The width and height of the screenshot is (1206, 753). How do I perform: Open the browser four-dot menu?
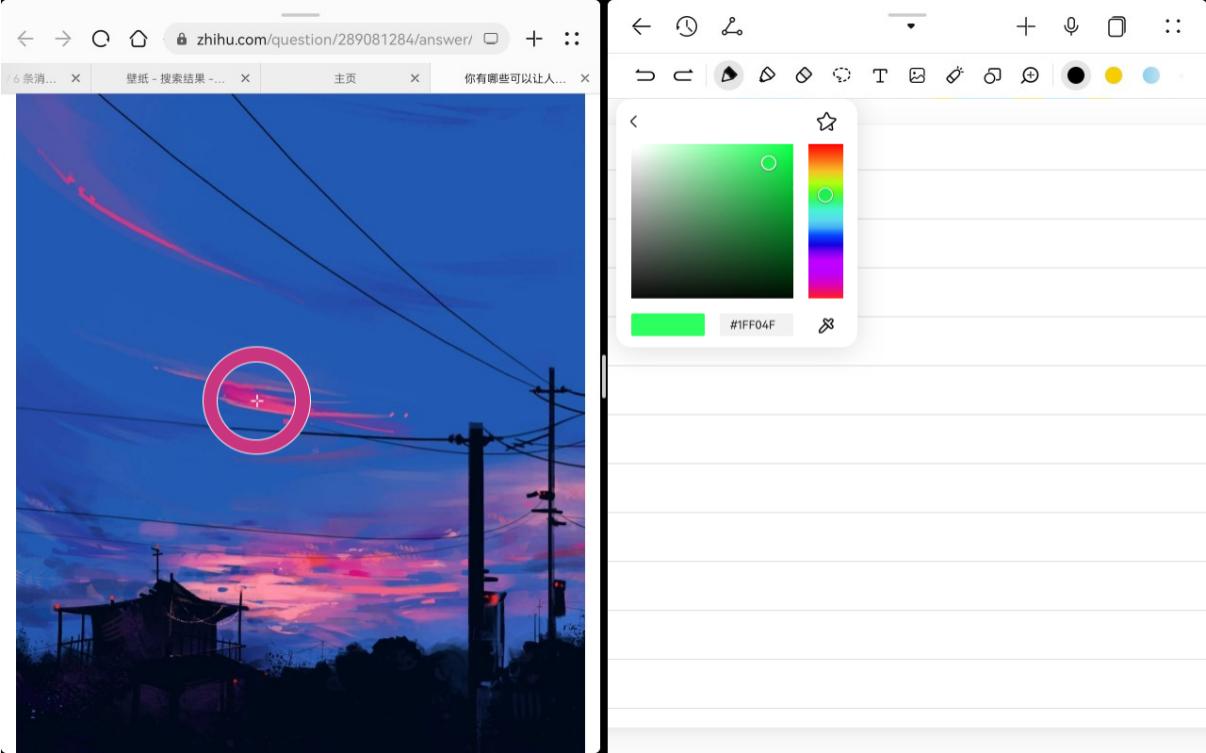pos(572,39)
